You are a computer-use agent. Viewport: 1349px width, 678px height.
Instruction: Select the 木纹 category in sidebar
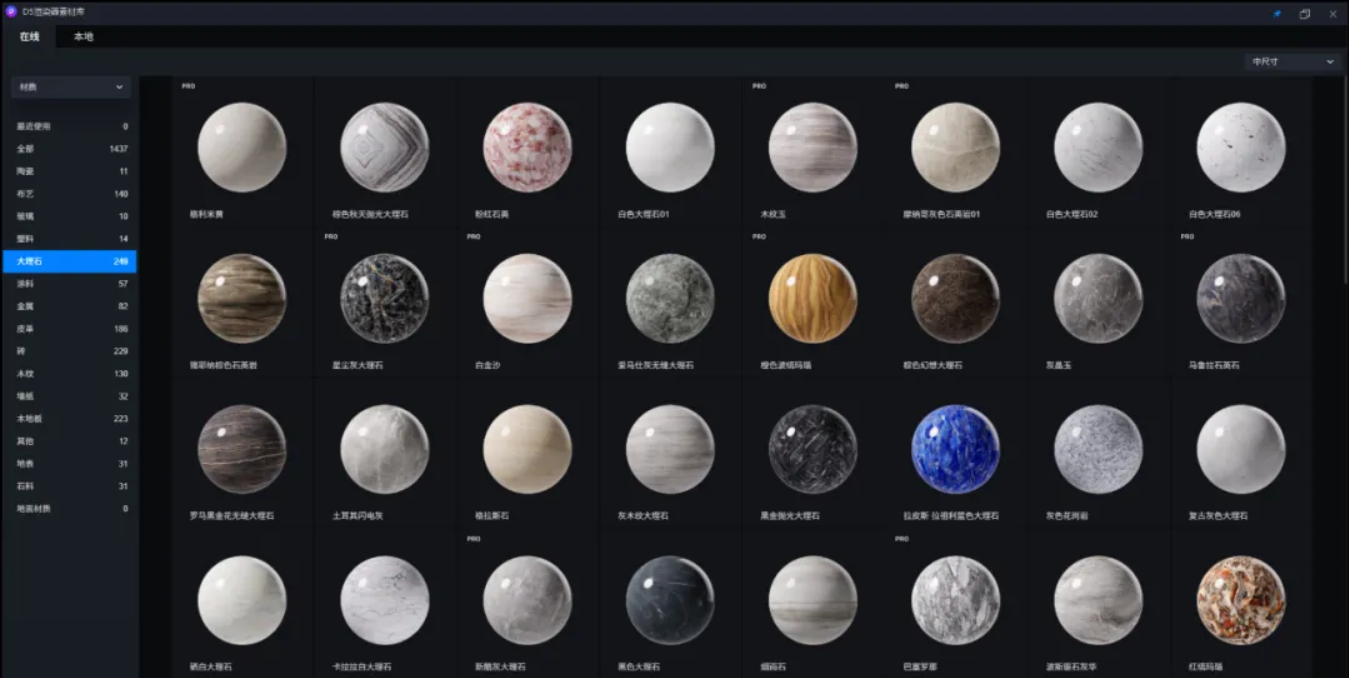[70, 374]
